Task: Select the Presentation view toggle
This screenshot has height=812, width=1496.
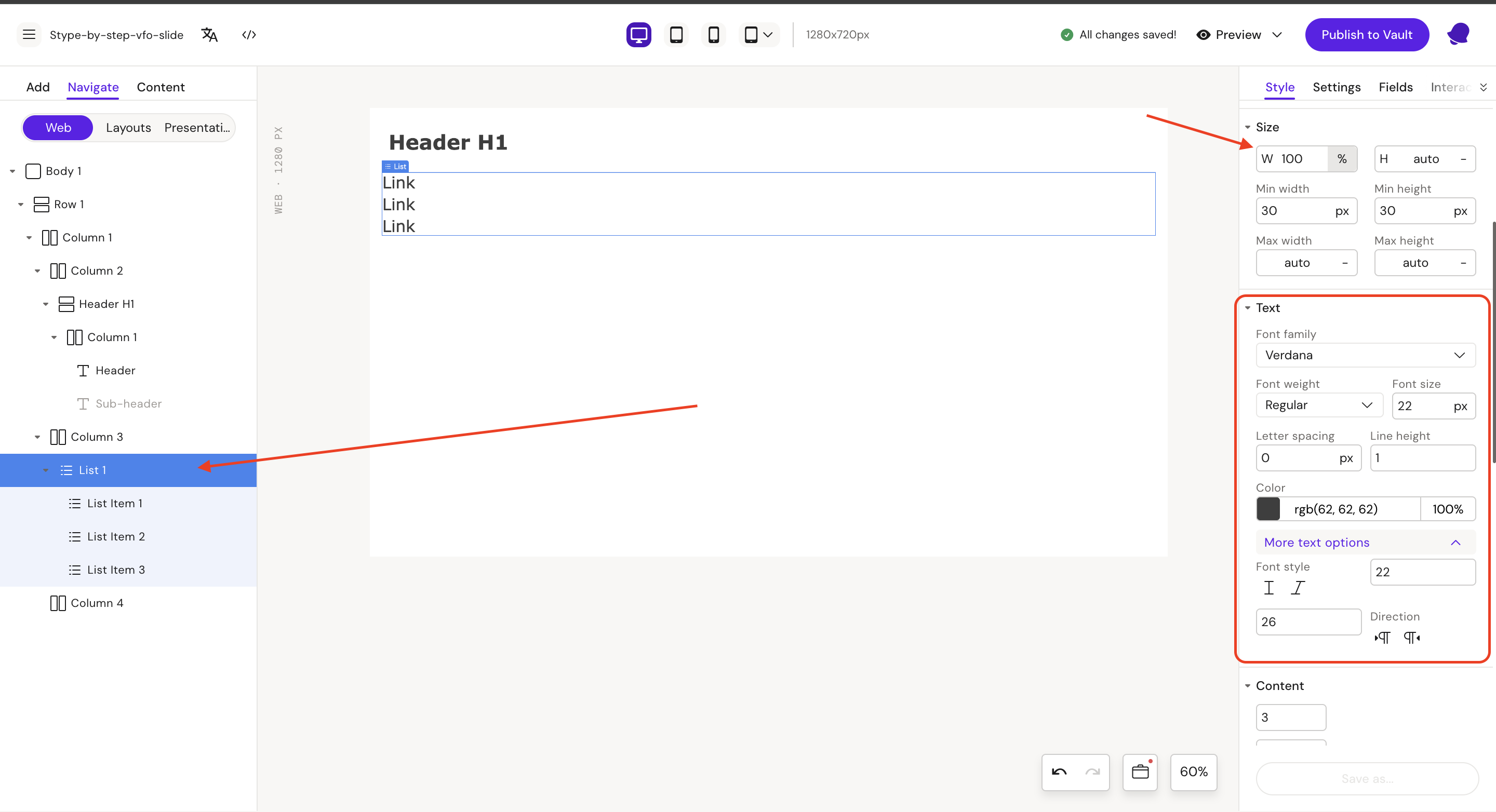Action: [197, 127]
